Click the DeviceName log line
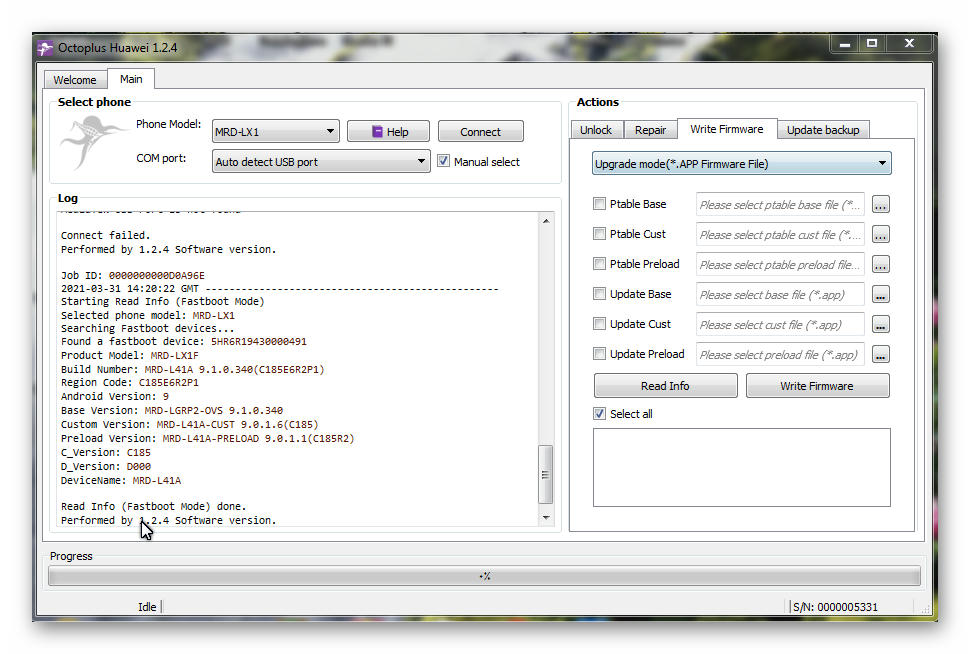Image resolution: width=970 pixels, height=654 pixels. tap(121, 480)
